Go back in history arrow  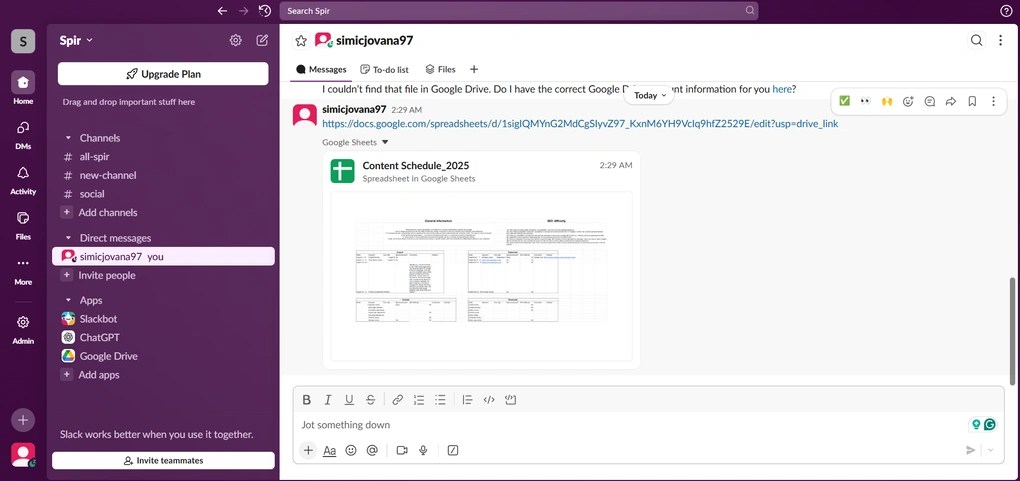(x=222, y=10)
